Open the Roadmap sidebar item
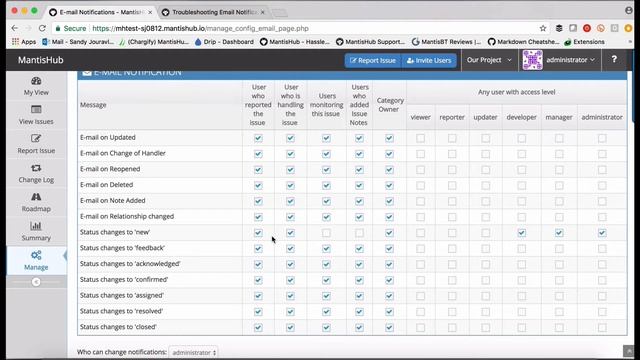This screenshot has width=640, height=360. tap(36, 202)
